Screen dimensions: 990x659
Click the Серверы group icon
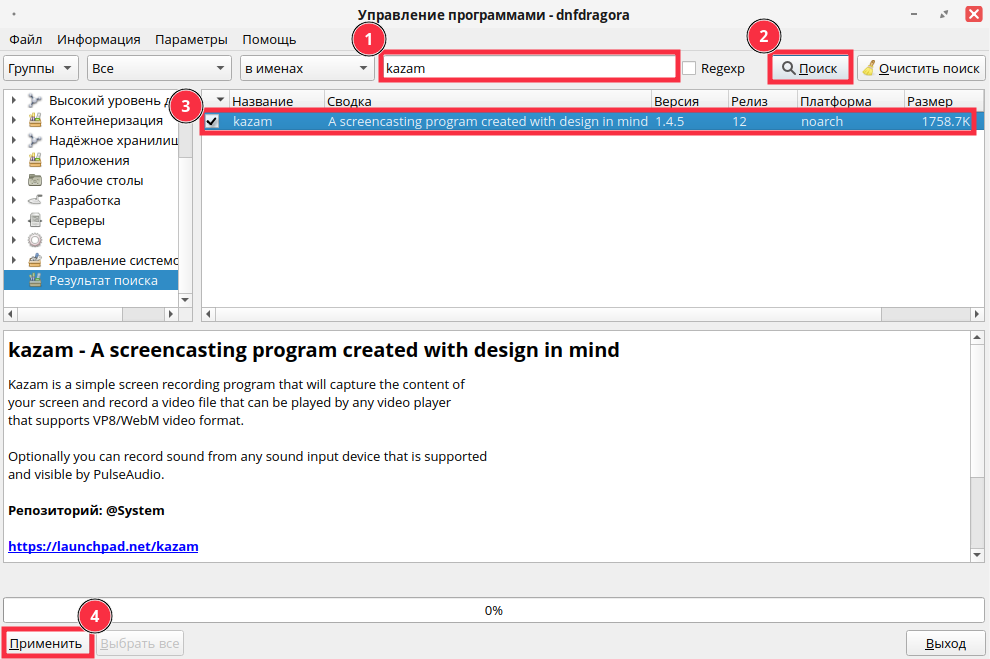[x=35, y=220]
